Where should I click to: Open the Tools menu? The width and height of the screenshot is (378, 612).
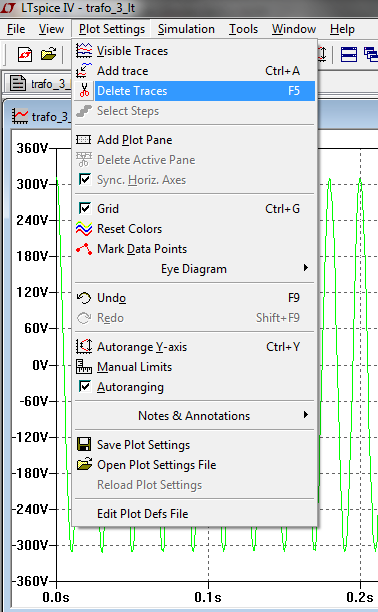click(243, 29)
